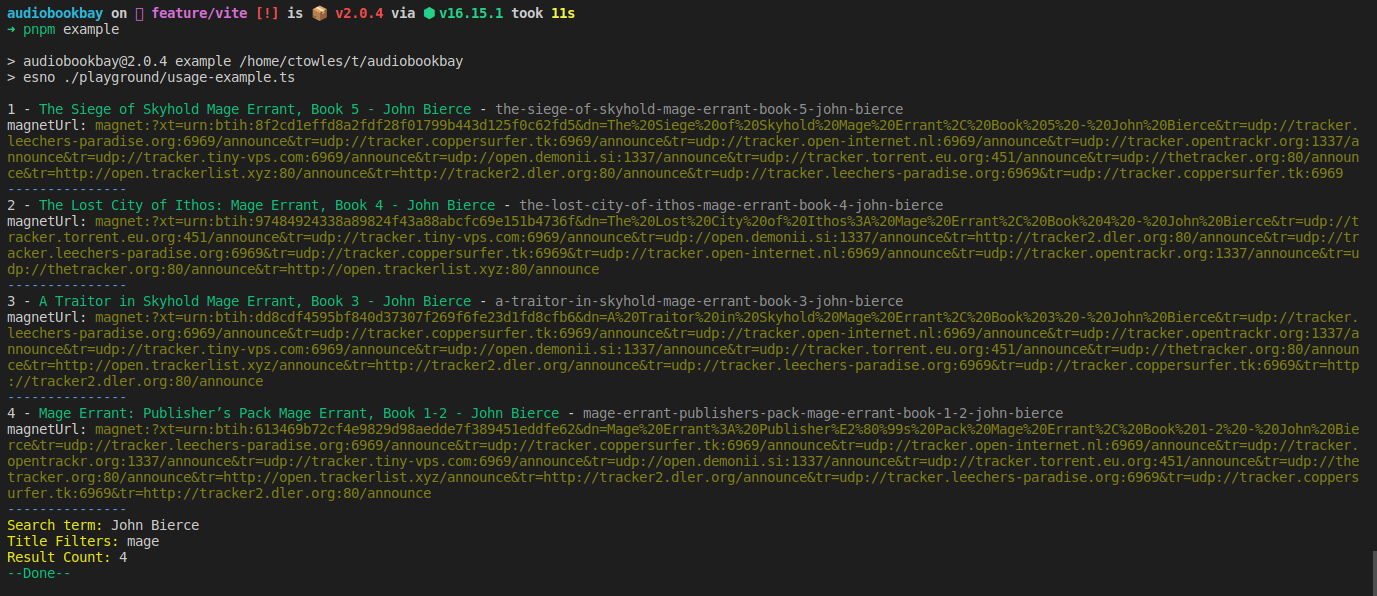Screen dimensions: 1377x596
Task: Click slug 'mage-errant-publishers-pack-mage-errant-book-1-2-john-bierce'
Action: 823,413
